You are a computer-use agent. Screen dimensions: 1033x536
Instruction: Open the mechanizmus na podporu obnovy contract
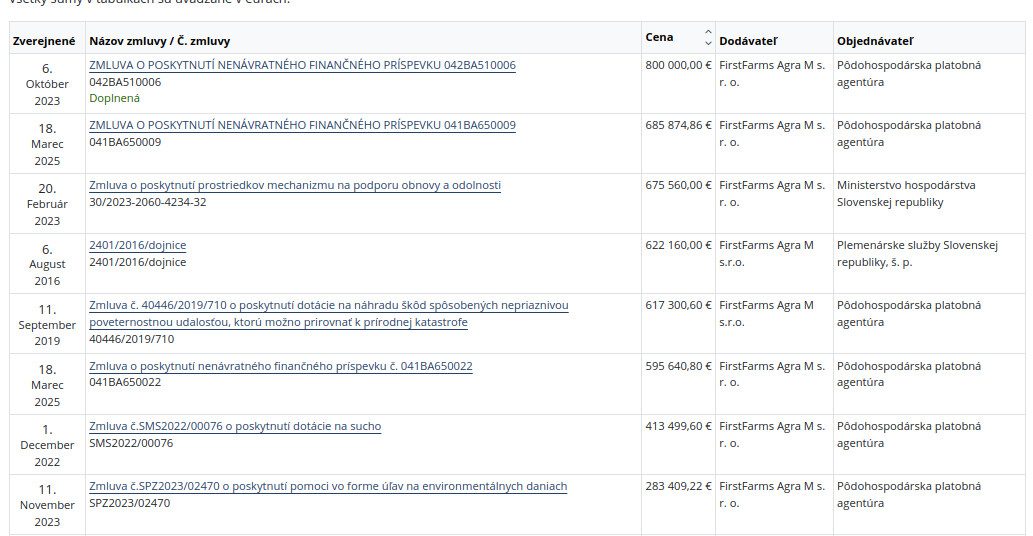(295, 185)
